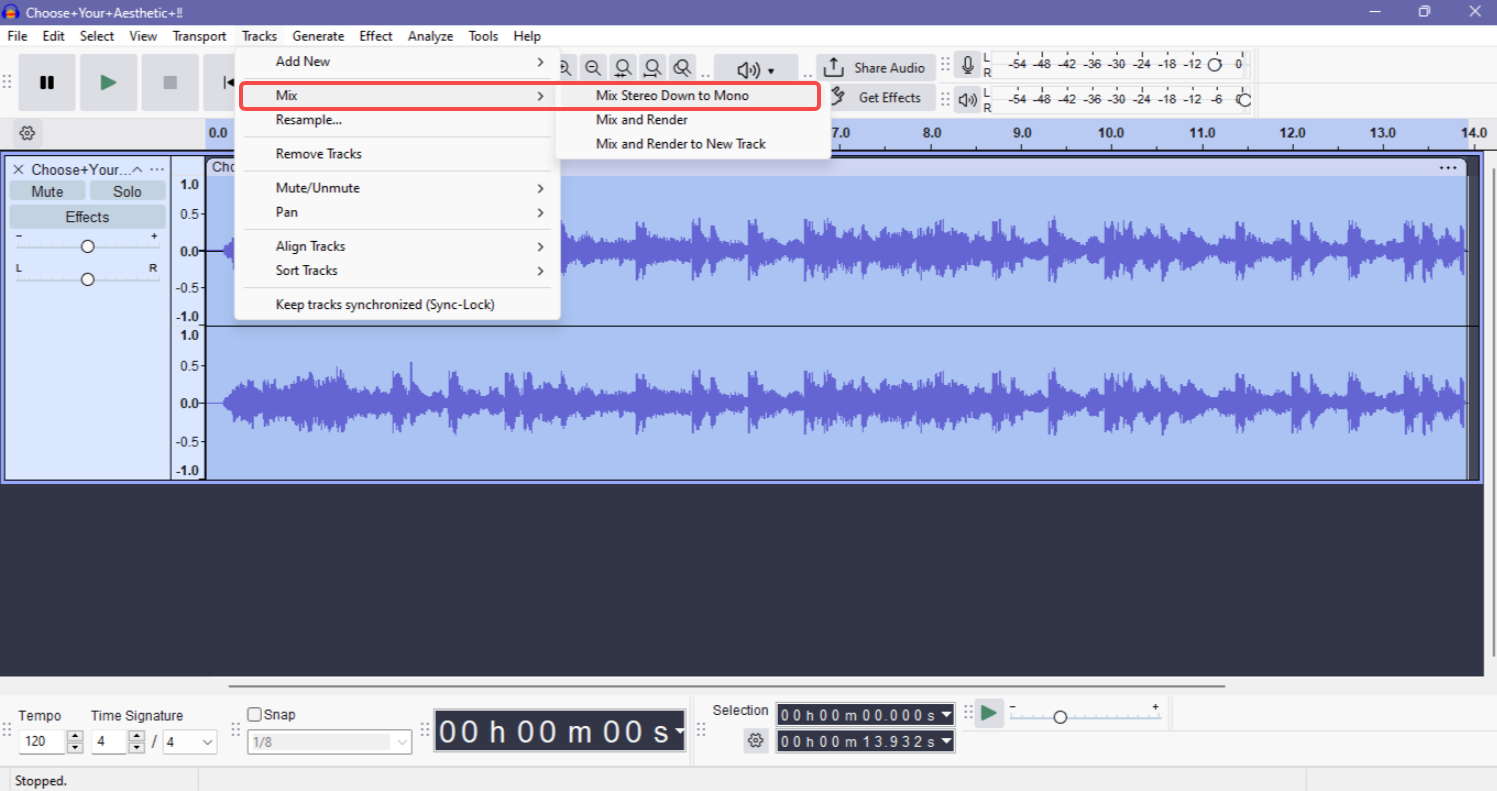Screen dimensions: 1497x791
Task: Enable the Snap checkbox
Action: pyautogui.click(x=255, y=713)
